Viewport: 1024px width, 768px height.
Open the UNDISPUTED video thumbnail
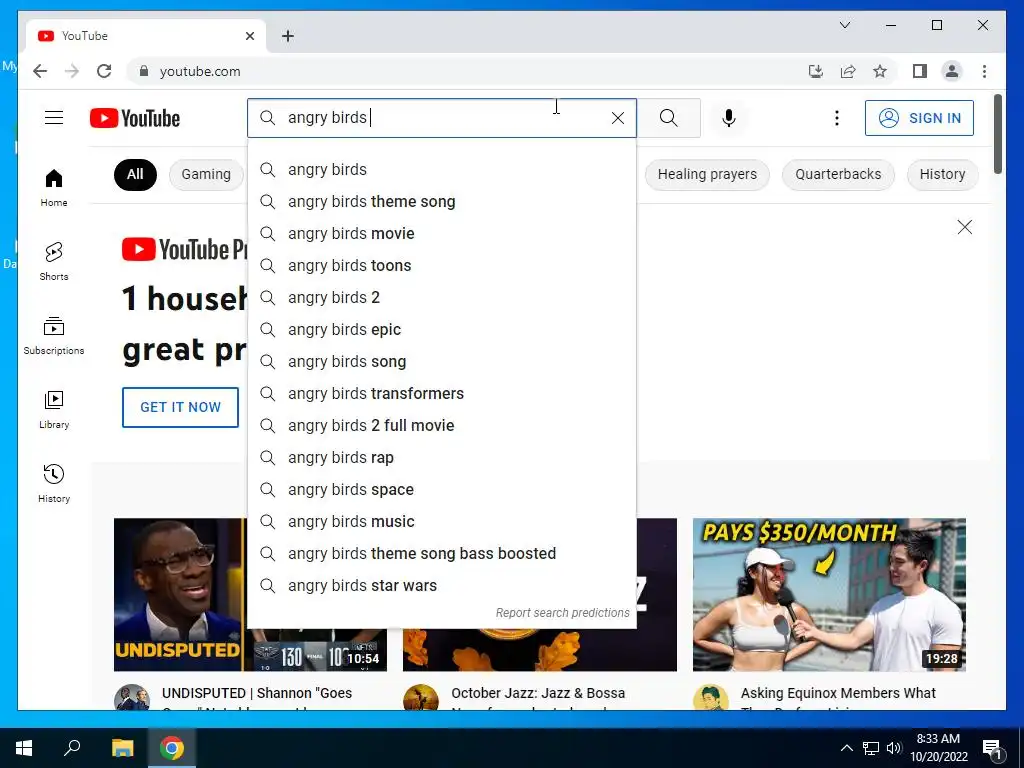[180, 594]
